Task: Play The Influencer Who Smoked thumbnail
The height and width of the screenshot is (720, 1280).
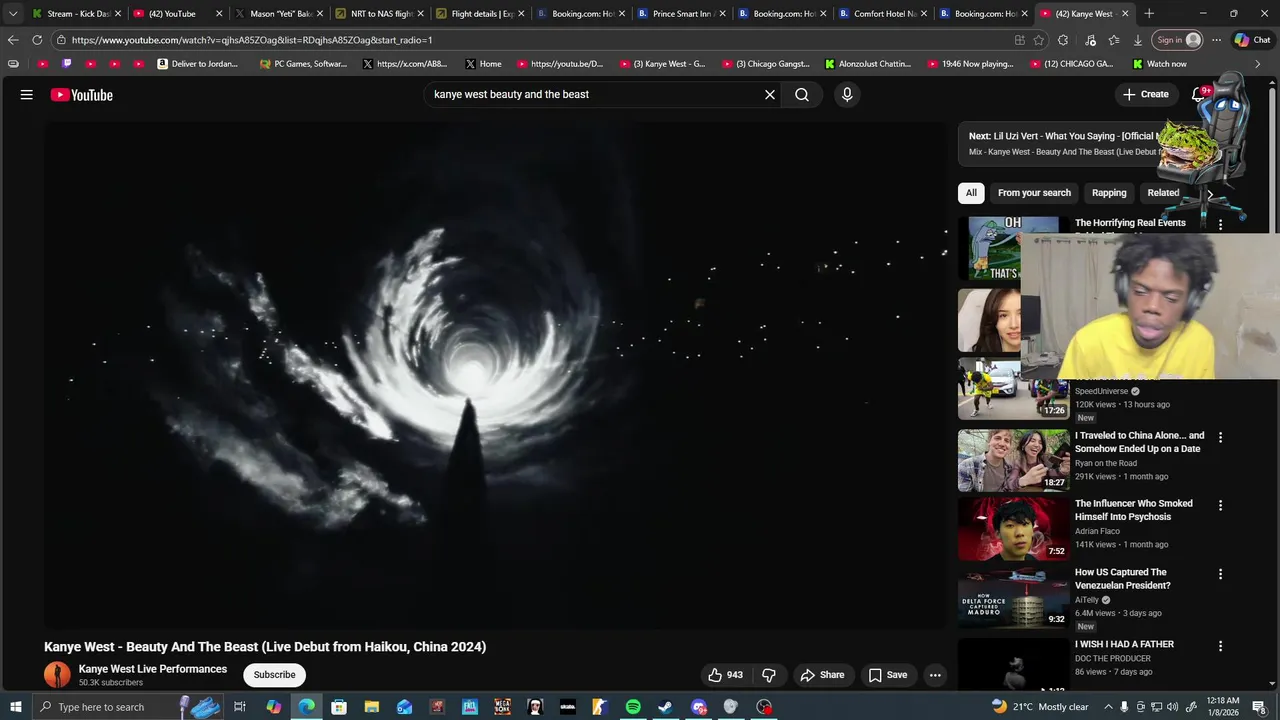Action: click(x=1013, y=529)
